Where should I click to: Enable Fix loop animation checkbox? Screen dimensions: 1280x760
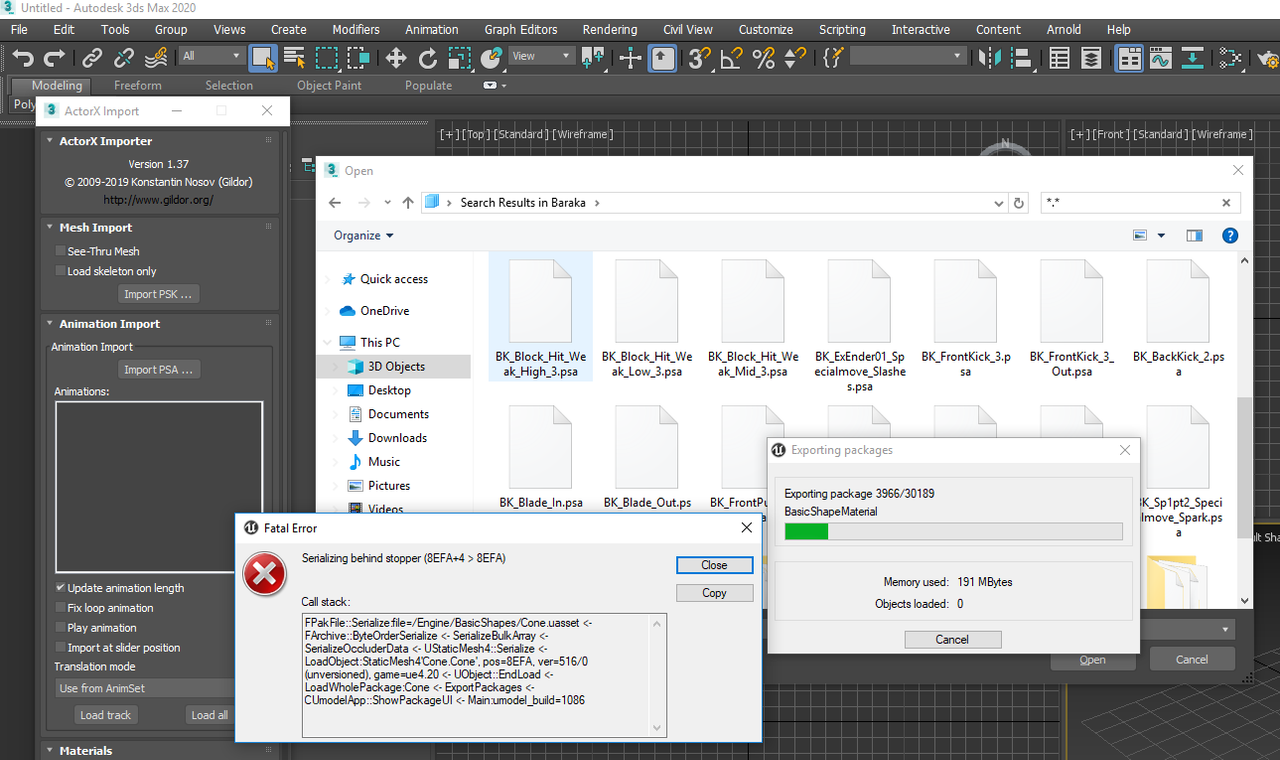point(60,608)
